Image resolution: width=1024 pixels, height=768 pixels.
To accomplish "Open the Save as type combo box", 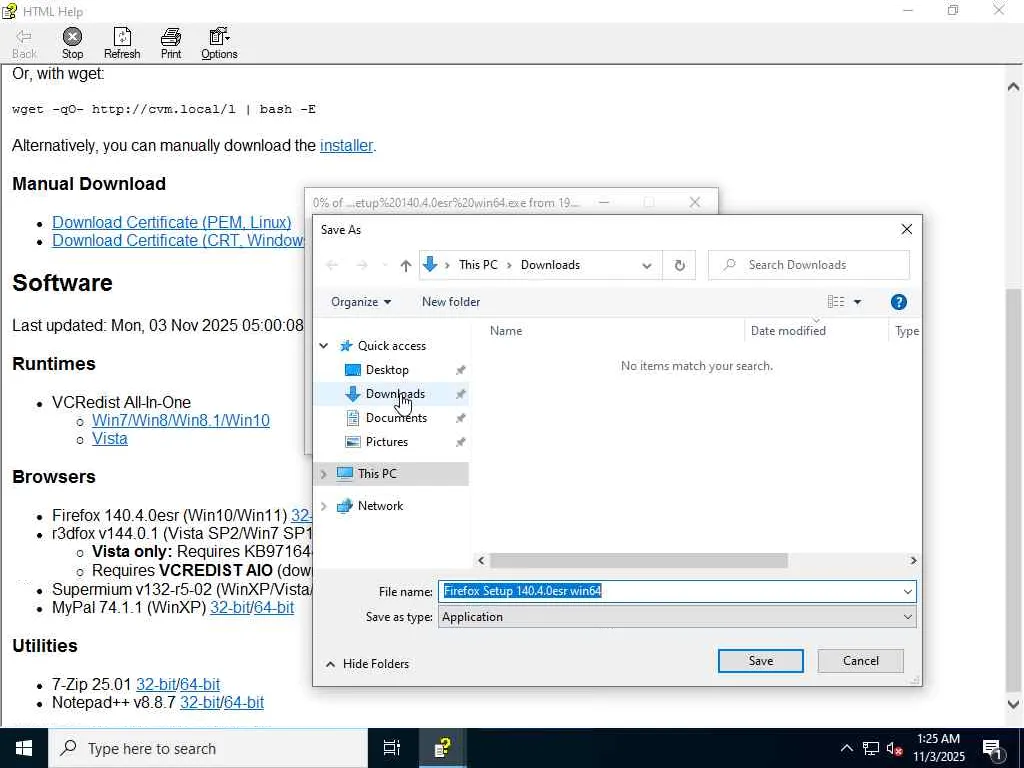I will coord(677,617).
